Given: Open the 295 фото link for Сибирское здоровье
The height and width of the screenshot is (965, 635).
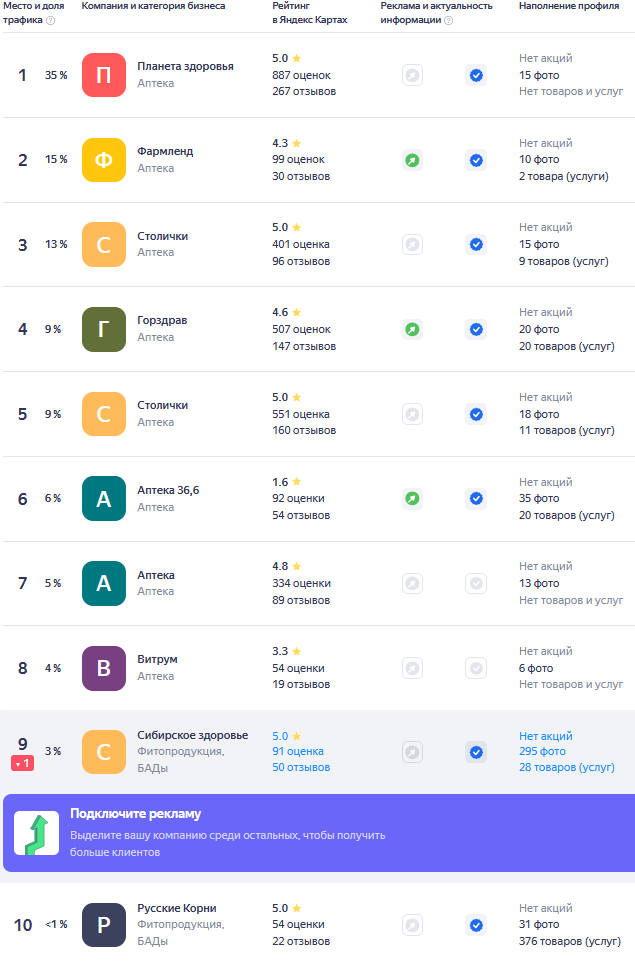Looking at the screenshot, I should tap(542, 751).
